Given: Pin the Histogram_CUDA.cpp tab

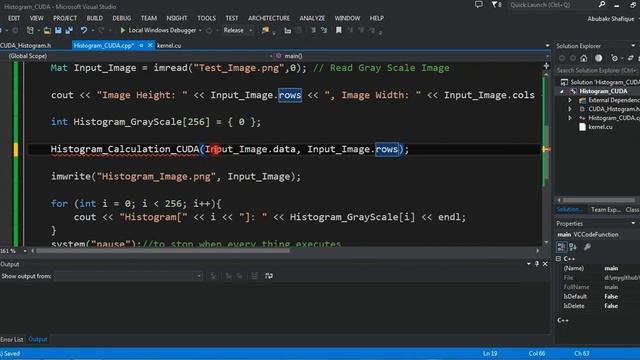Looking at the screenshot, I should [x=141, y=45].
